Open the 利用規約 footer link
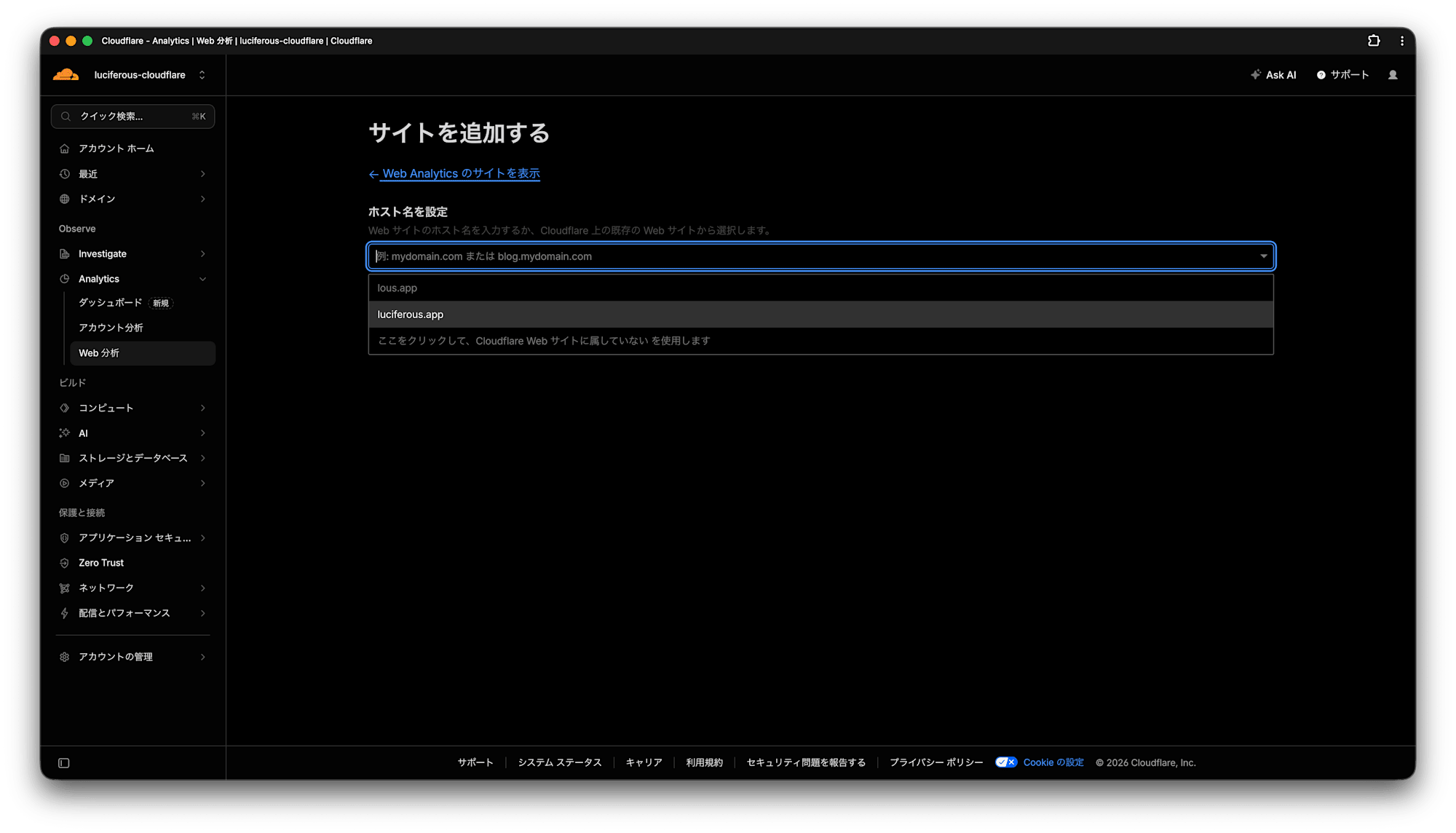 tap(705, 762)
